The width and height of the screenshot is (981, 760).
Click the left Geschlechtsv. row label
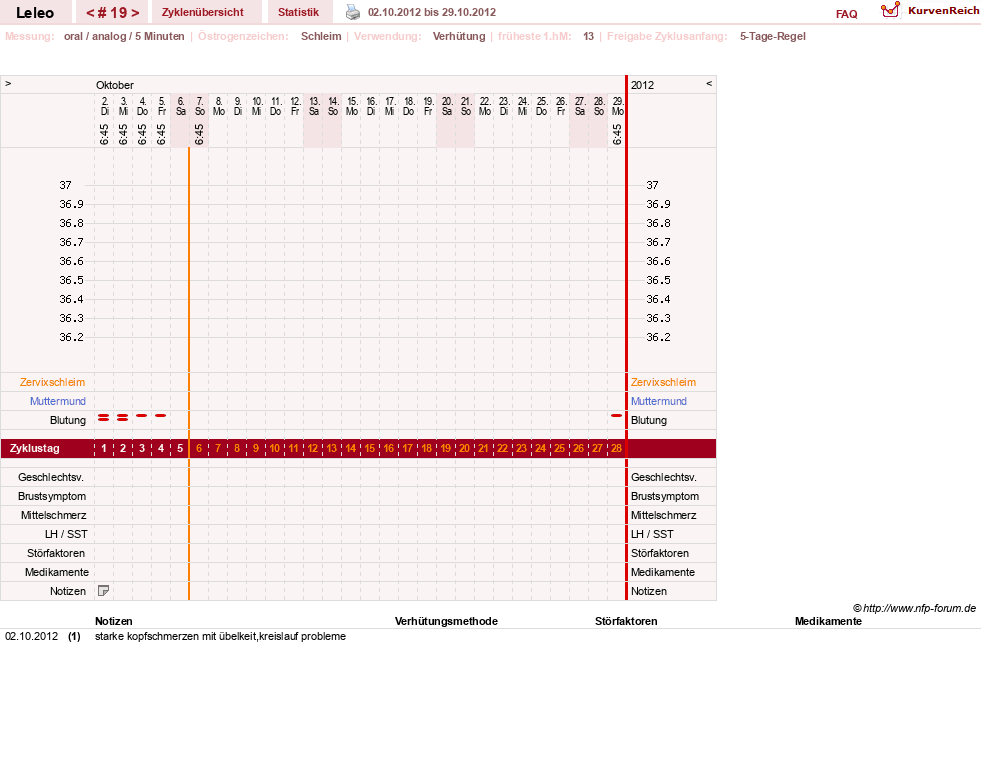(x=51, y=477)
